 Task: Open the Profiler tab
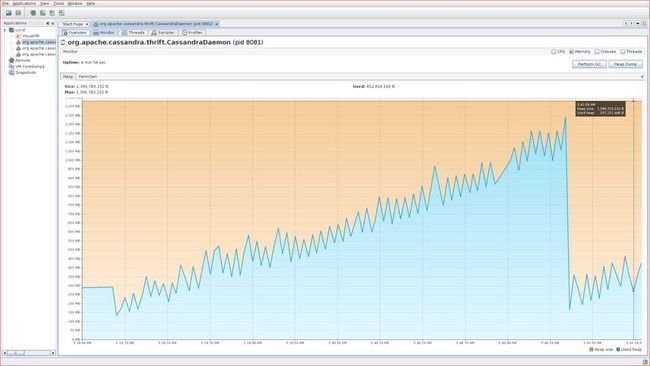pyautogui.click(x=193, y=32)
